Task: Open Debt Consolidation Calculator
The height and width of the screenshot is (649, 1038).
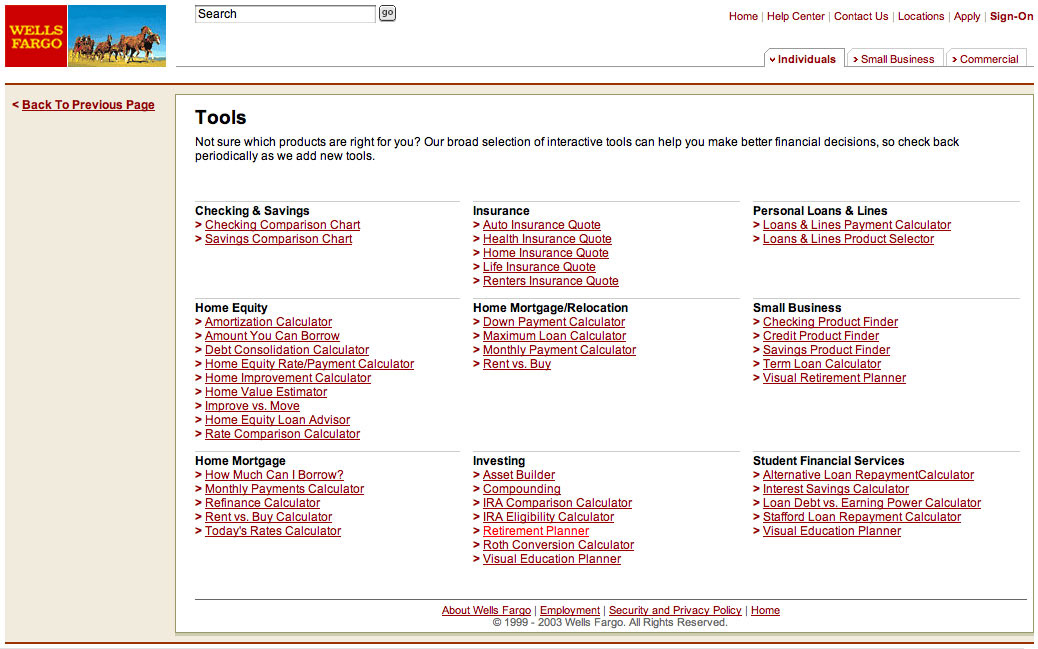Action: 287,350
